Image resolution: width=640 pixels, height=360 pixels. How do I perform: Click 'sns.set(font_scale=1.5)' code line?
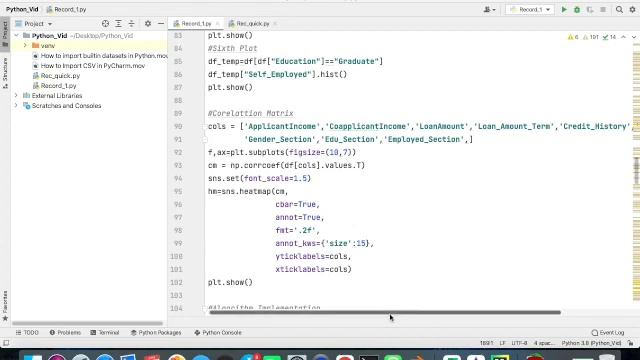tap(259, 178)
